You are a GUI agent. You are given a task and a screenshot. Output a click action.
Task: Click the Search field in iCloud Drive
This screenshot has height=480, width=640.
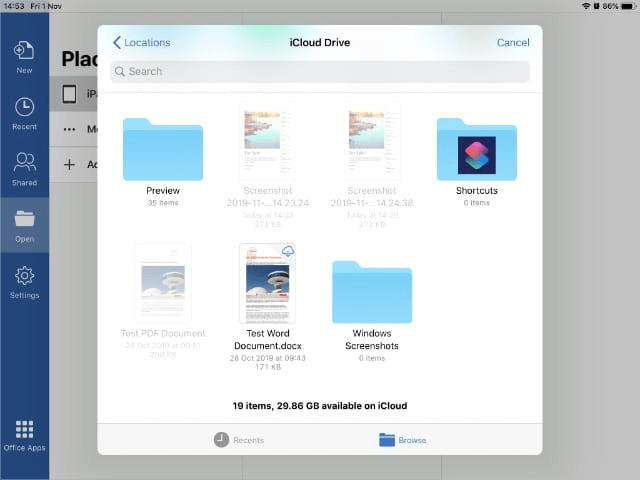point(320,71)
